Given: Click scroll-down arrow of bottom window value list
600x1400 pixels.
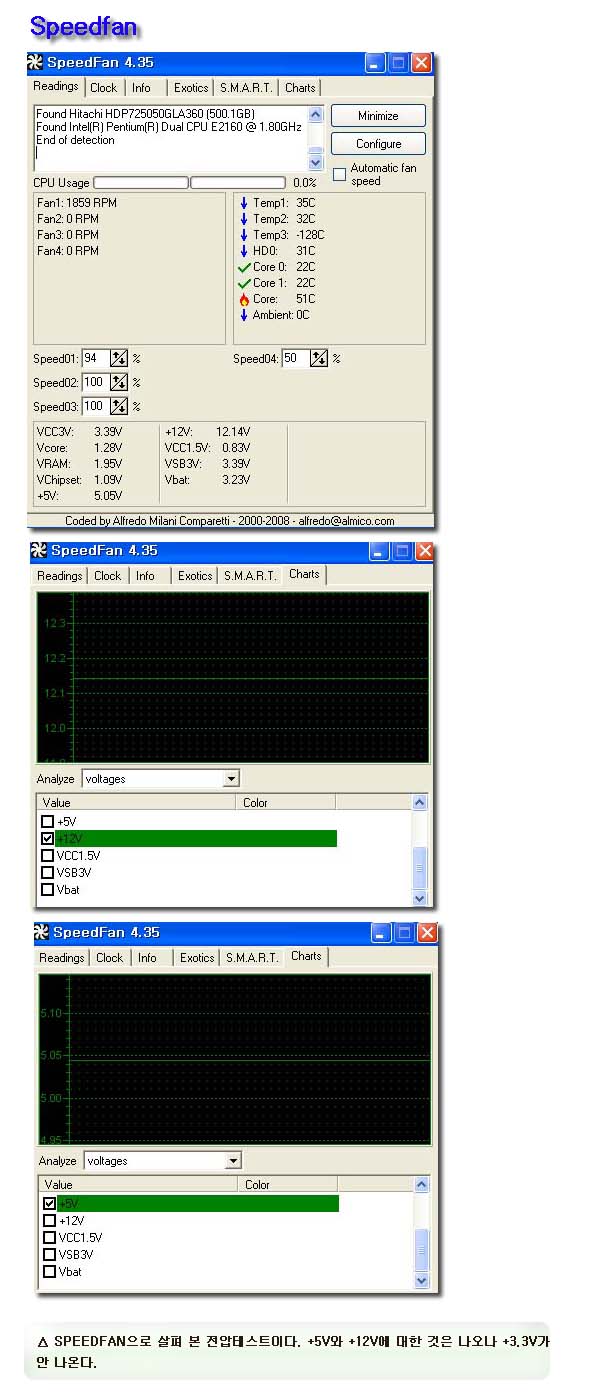Looking at the screenshot, I should [x=422, y=1280].
